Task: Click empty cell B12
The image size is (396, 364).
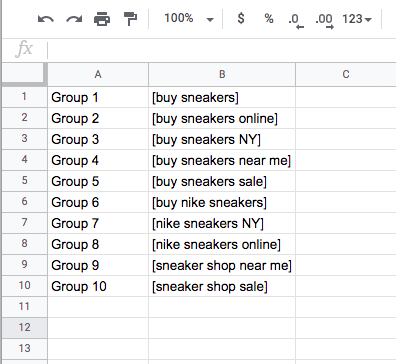Action: pos(222,328)
